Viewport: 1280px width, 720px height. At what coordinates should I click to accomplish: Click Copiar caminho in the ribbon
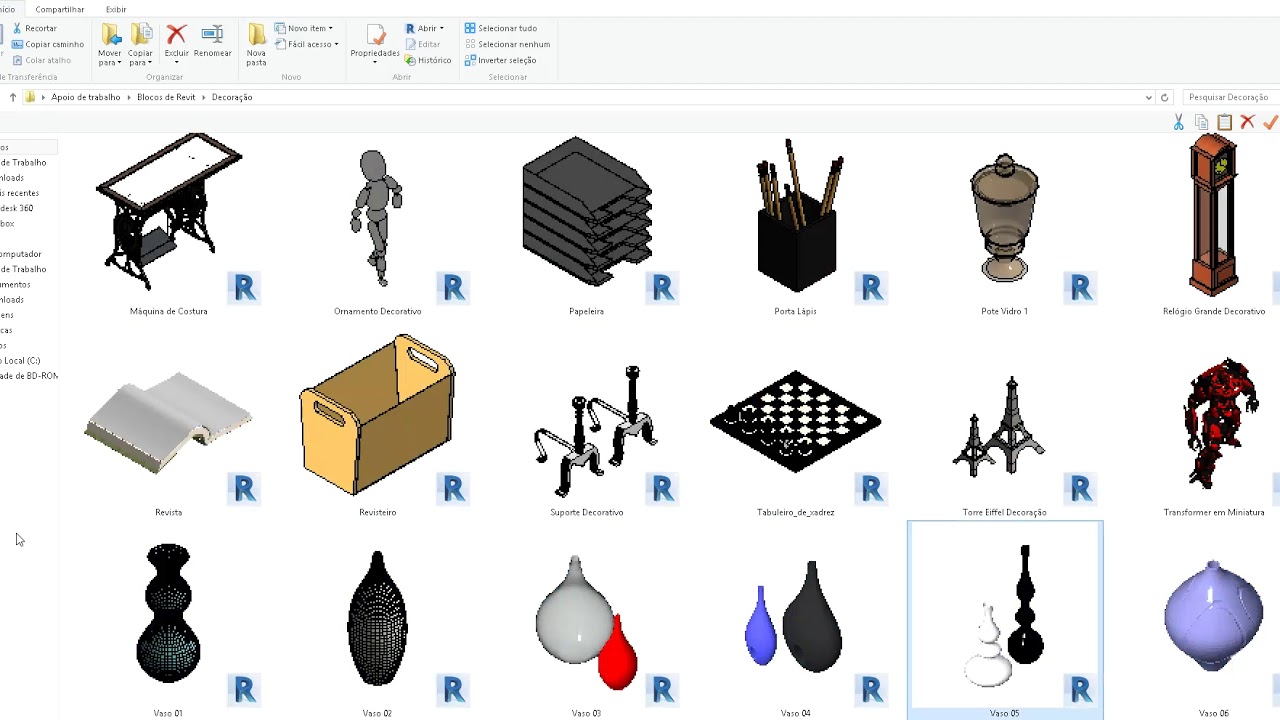47,44
